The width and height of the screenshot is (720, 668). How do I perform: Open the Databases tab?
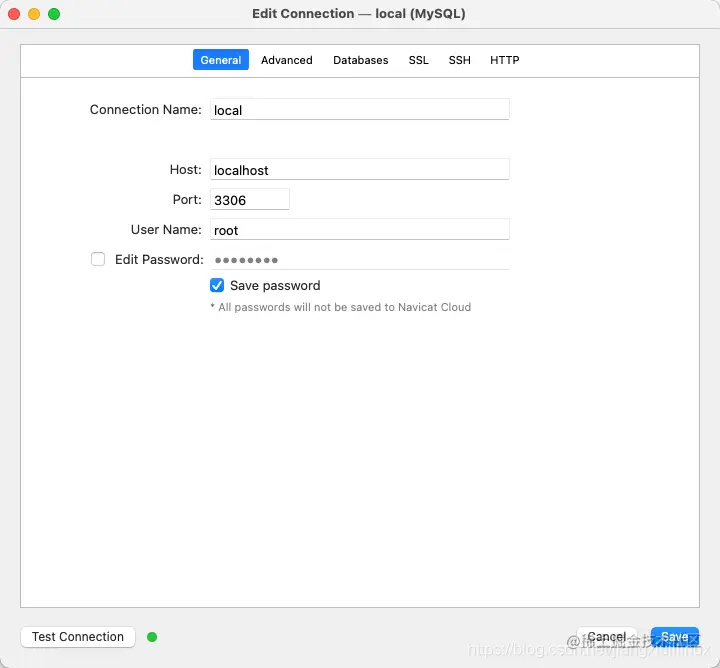tap(360, 60)
